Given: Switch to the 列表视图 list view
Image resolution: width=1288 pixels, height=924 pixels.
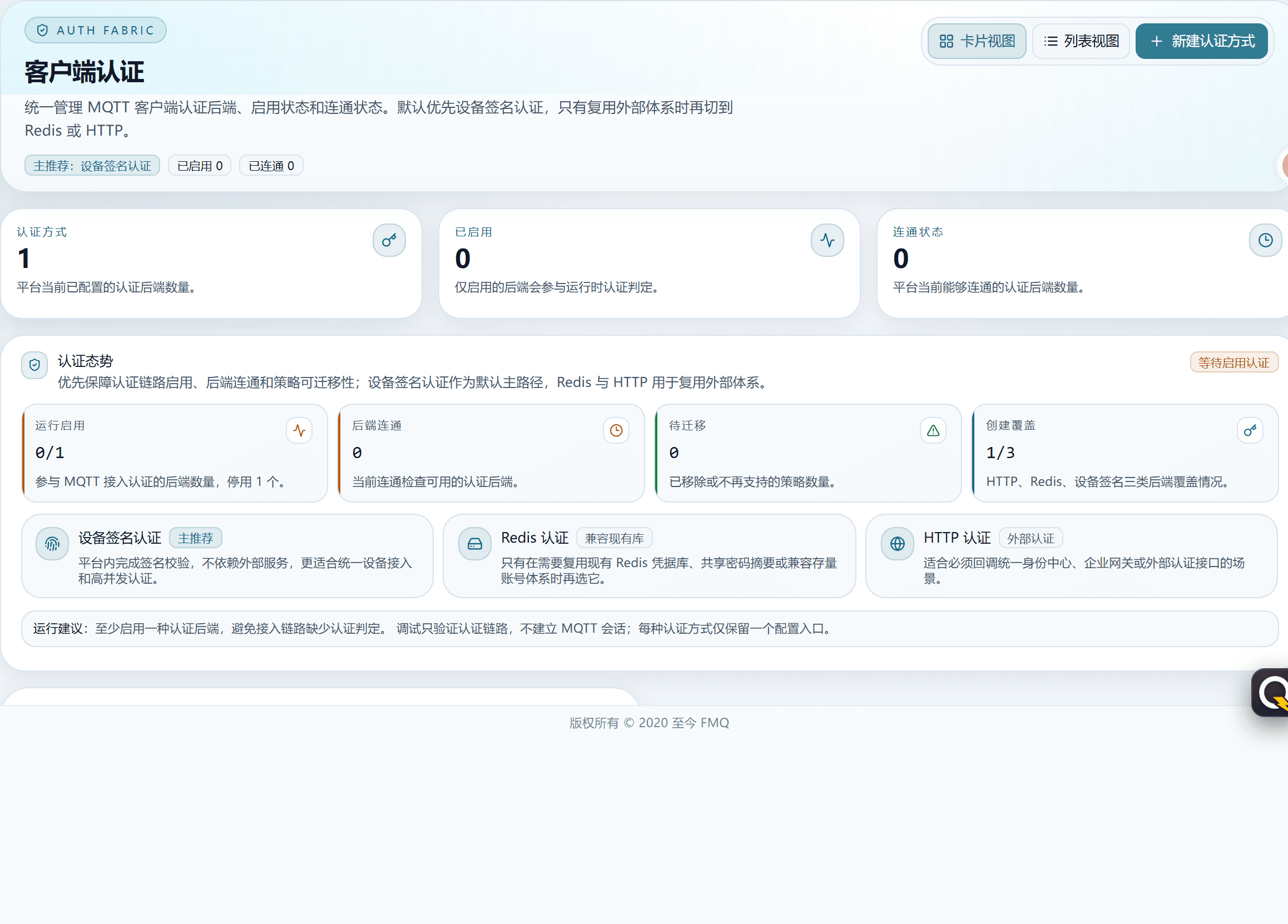Looking at the screenshot, I should pyautogui.click(x=1081, y=41).
